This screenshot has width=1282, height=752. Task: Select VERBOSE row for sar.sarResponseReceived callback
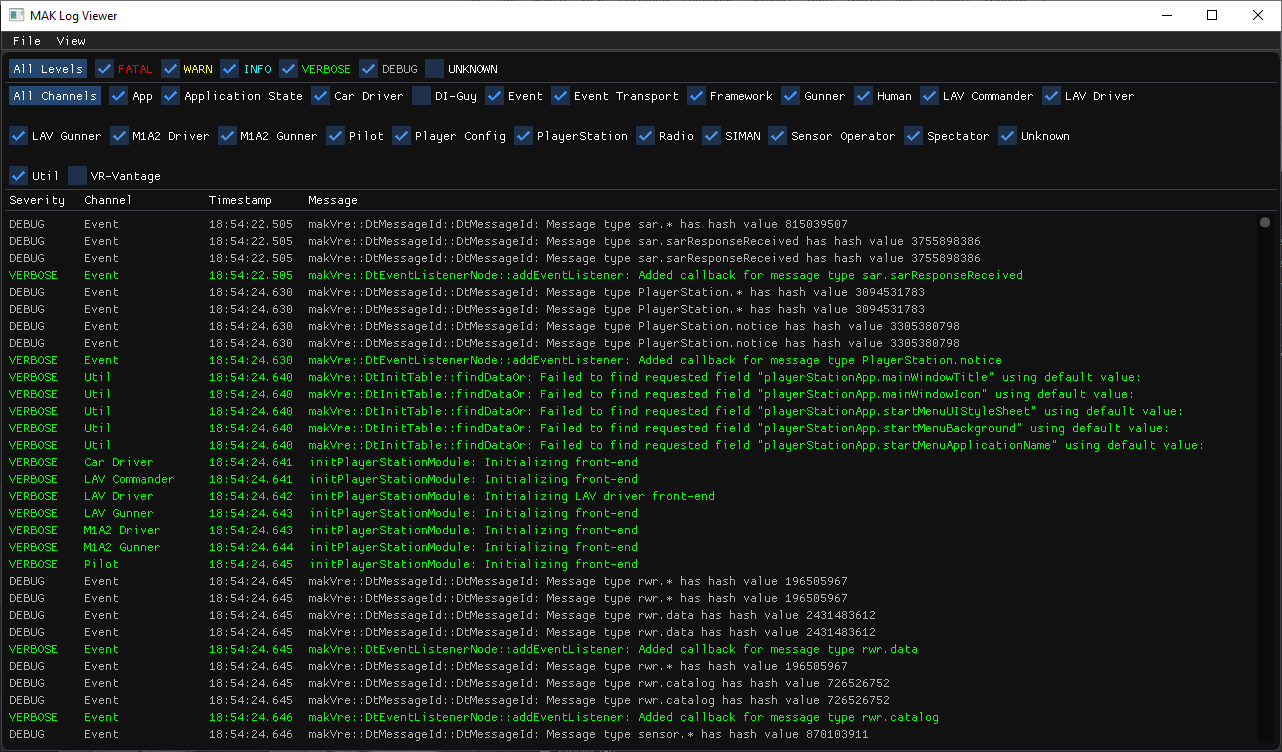(x=630, y=275)
